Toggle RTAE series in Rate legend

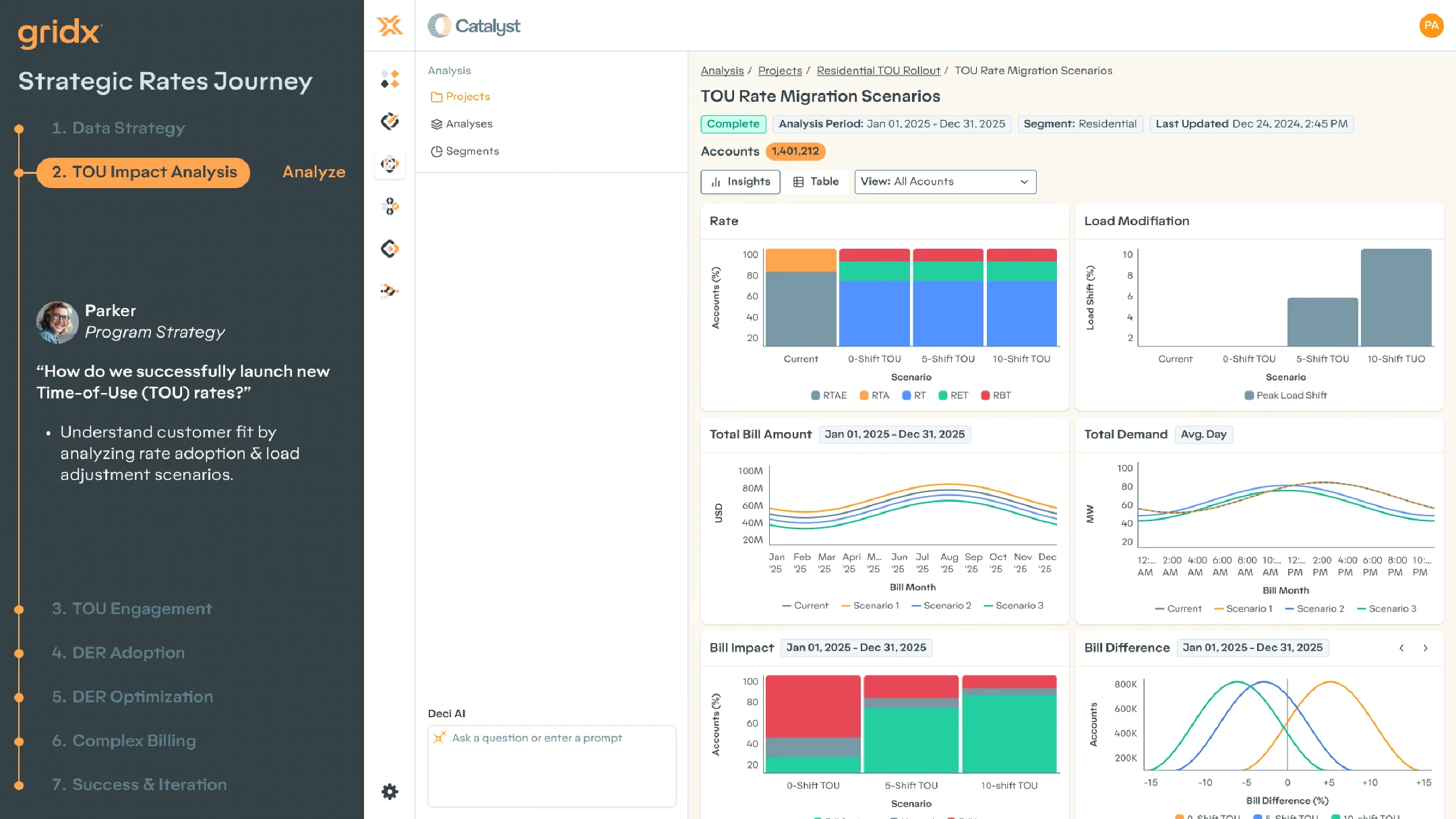828,396
